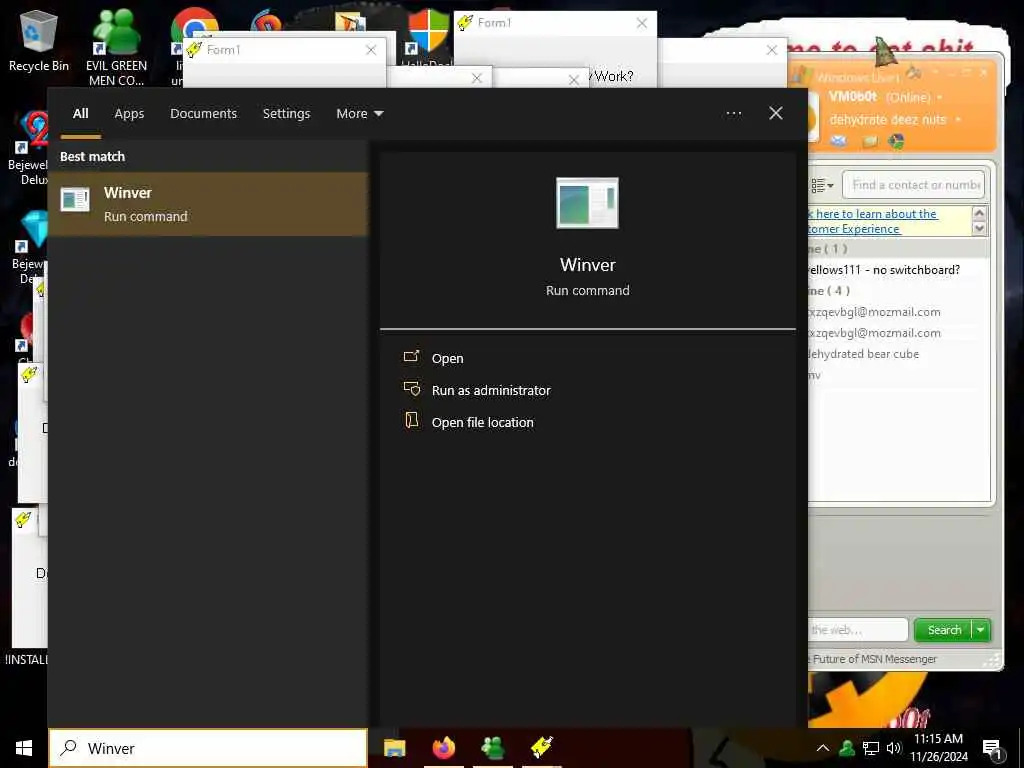Select second xzqevbgl@mozmail.com contact
The image size is (1024, 768).
pos(874,333)
